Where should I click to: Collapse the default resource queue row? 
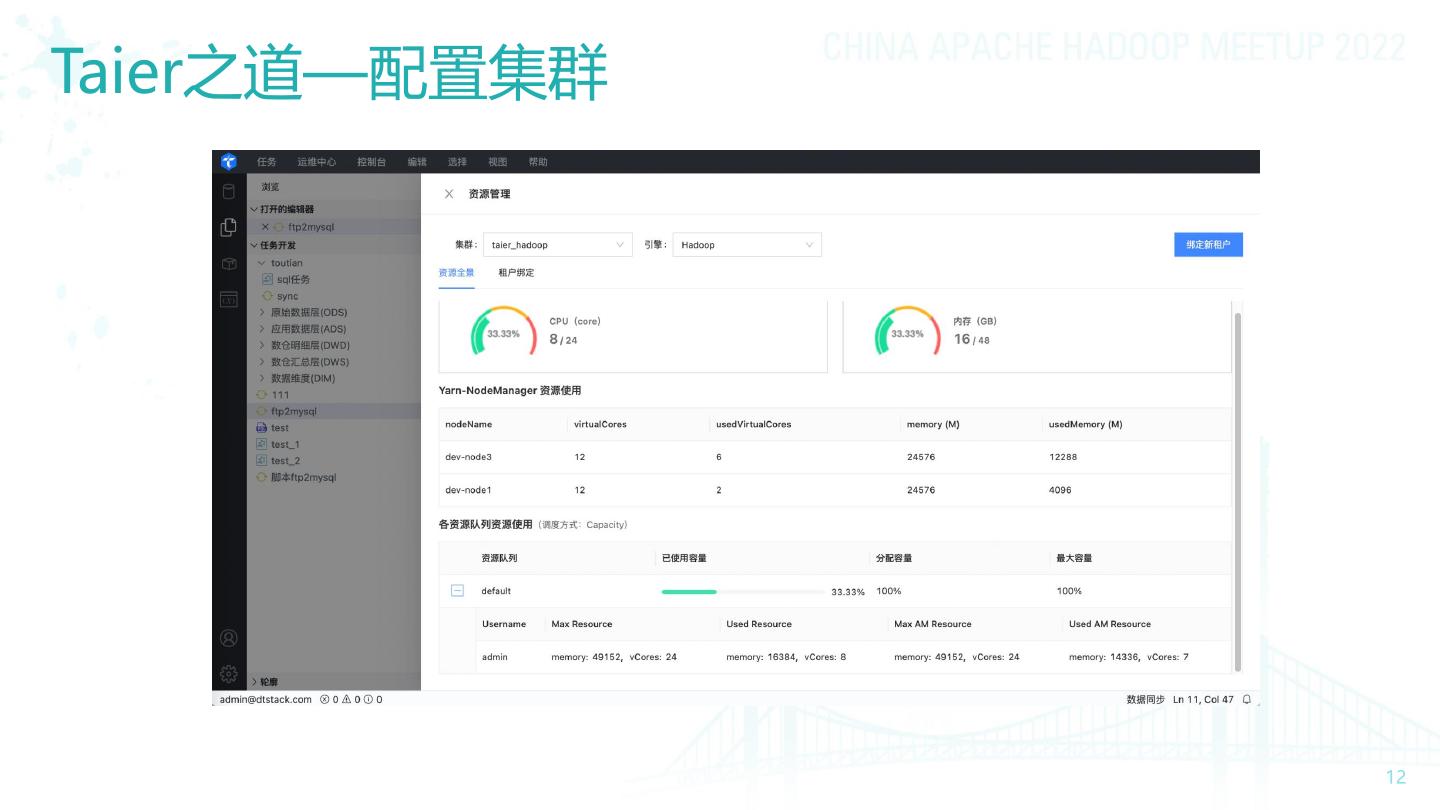click(x=457, y=590)
